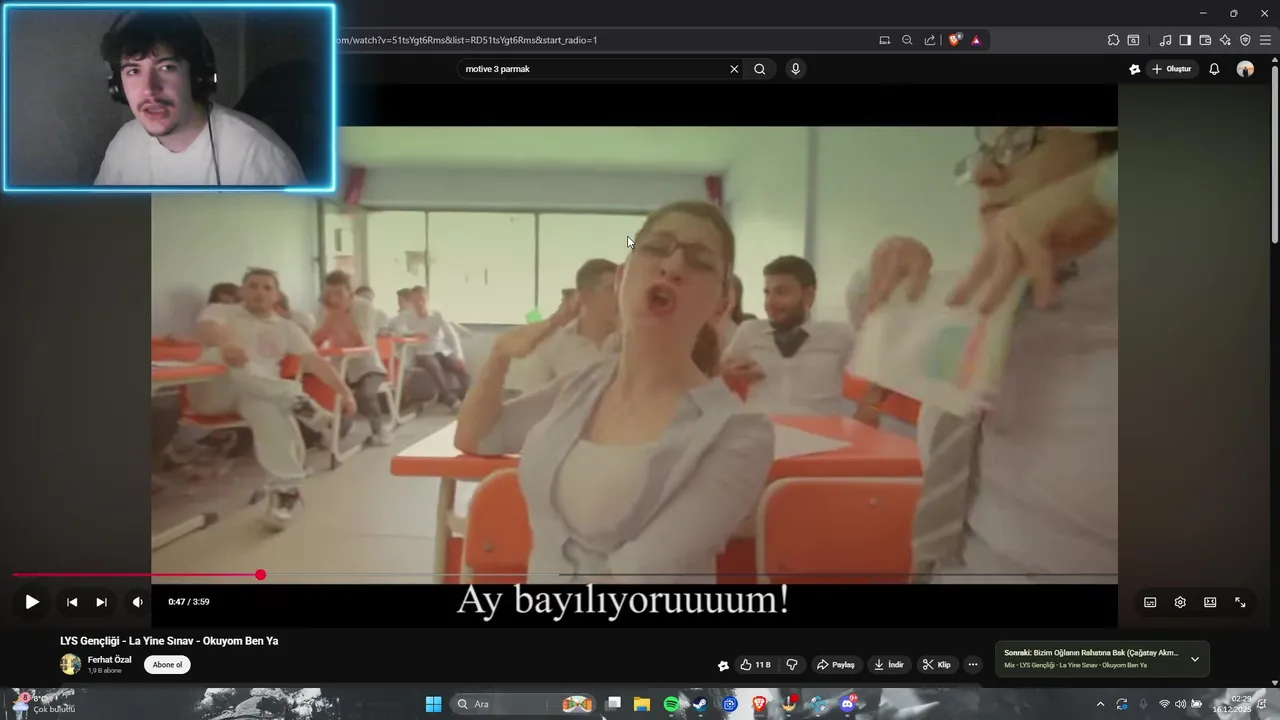This screenshot has height=720, width=1280.
Task: Skip to next video in playlist
Action: 101,602
